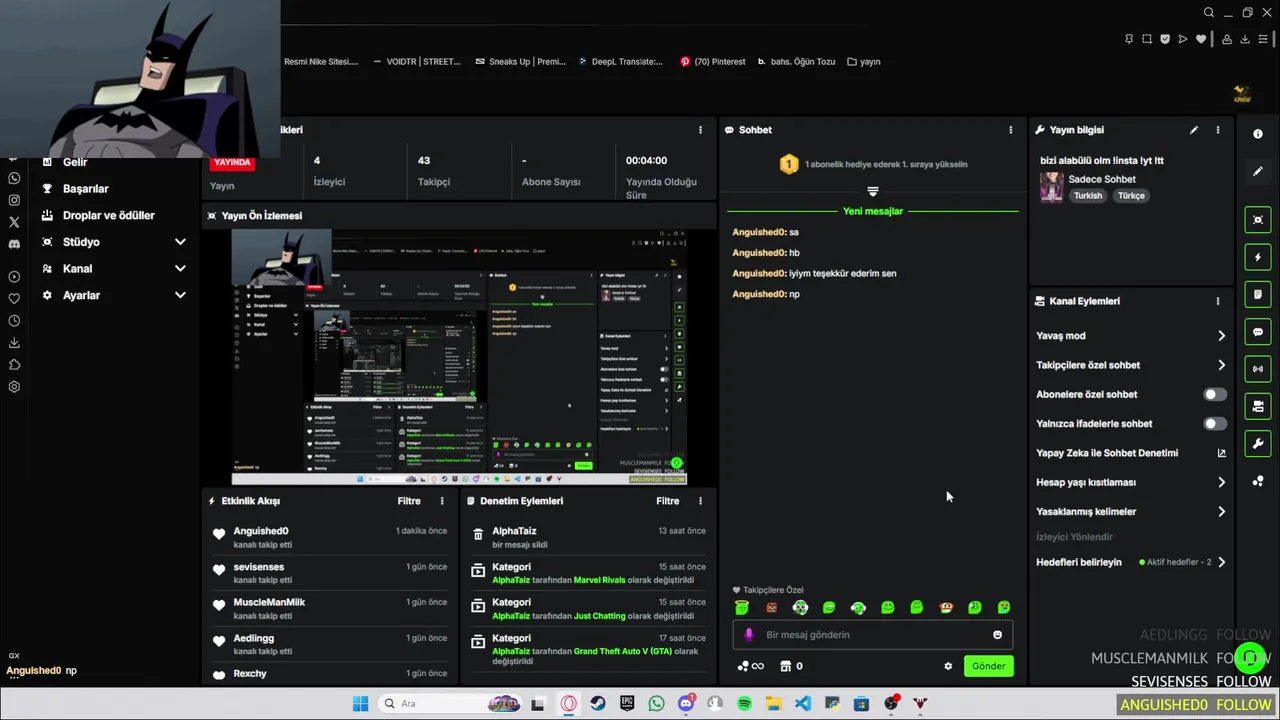Viewport: 1280px width, 720px height.
Task: Click the Bir mesaj gönderin input
Action: (x=872, y=635)
